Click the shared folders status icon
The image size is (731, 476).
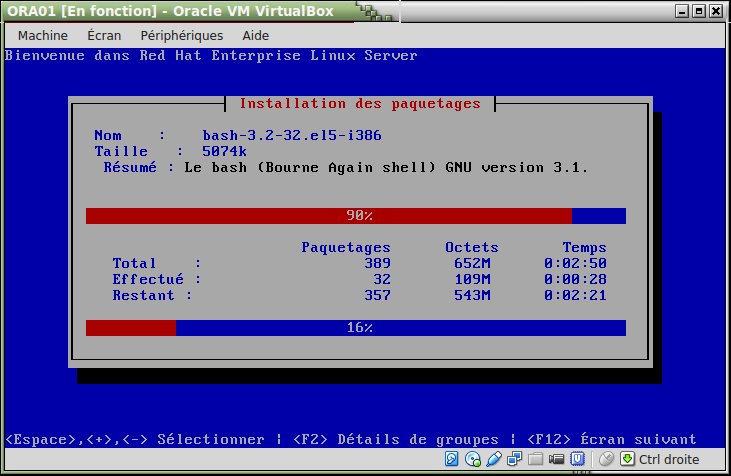pyautogui.click(x=536, y=459)
